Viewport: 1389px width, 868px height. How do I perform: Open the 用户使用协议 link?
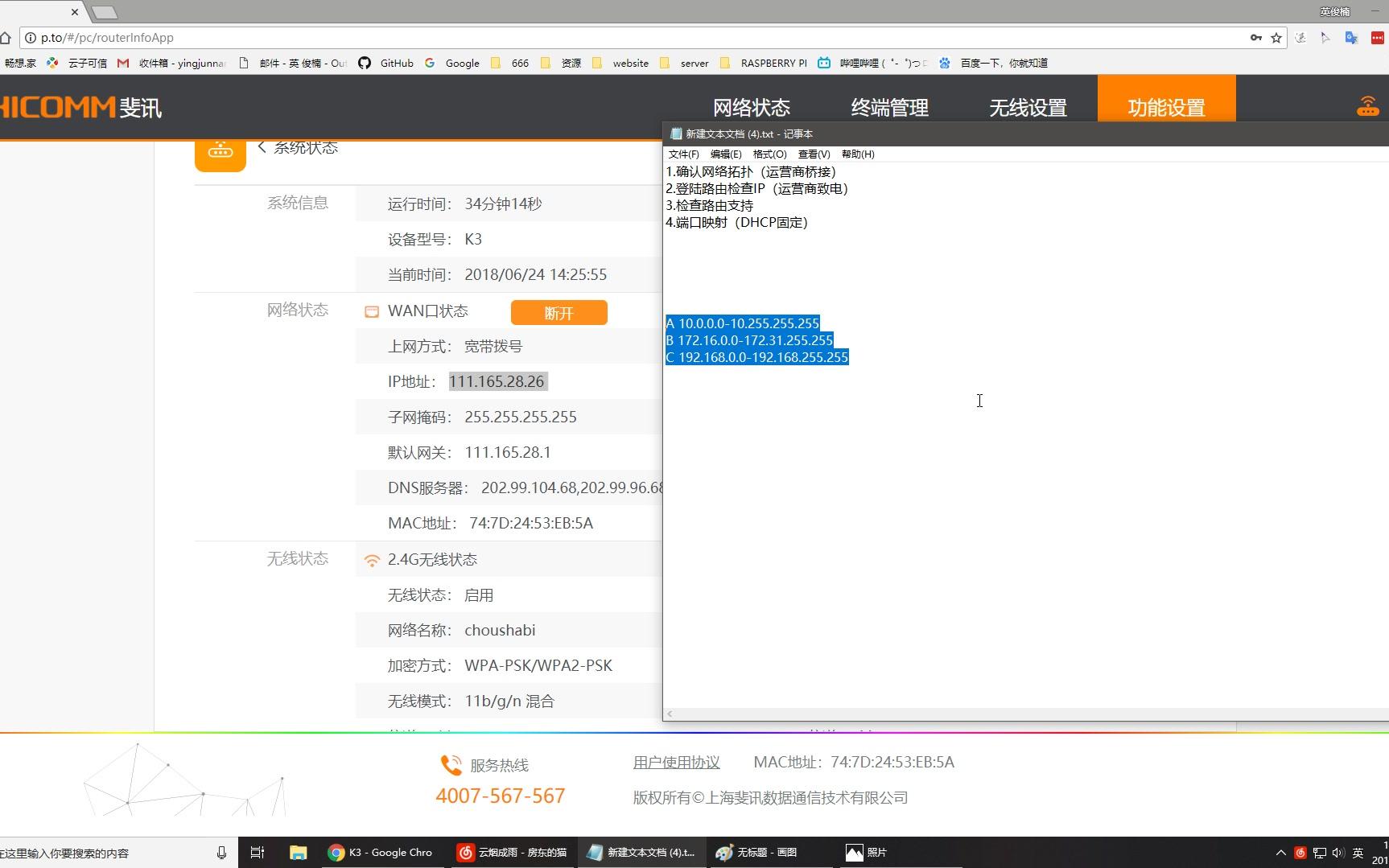677,762
